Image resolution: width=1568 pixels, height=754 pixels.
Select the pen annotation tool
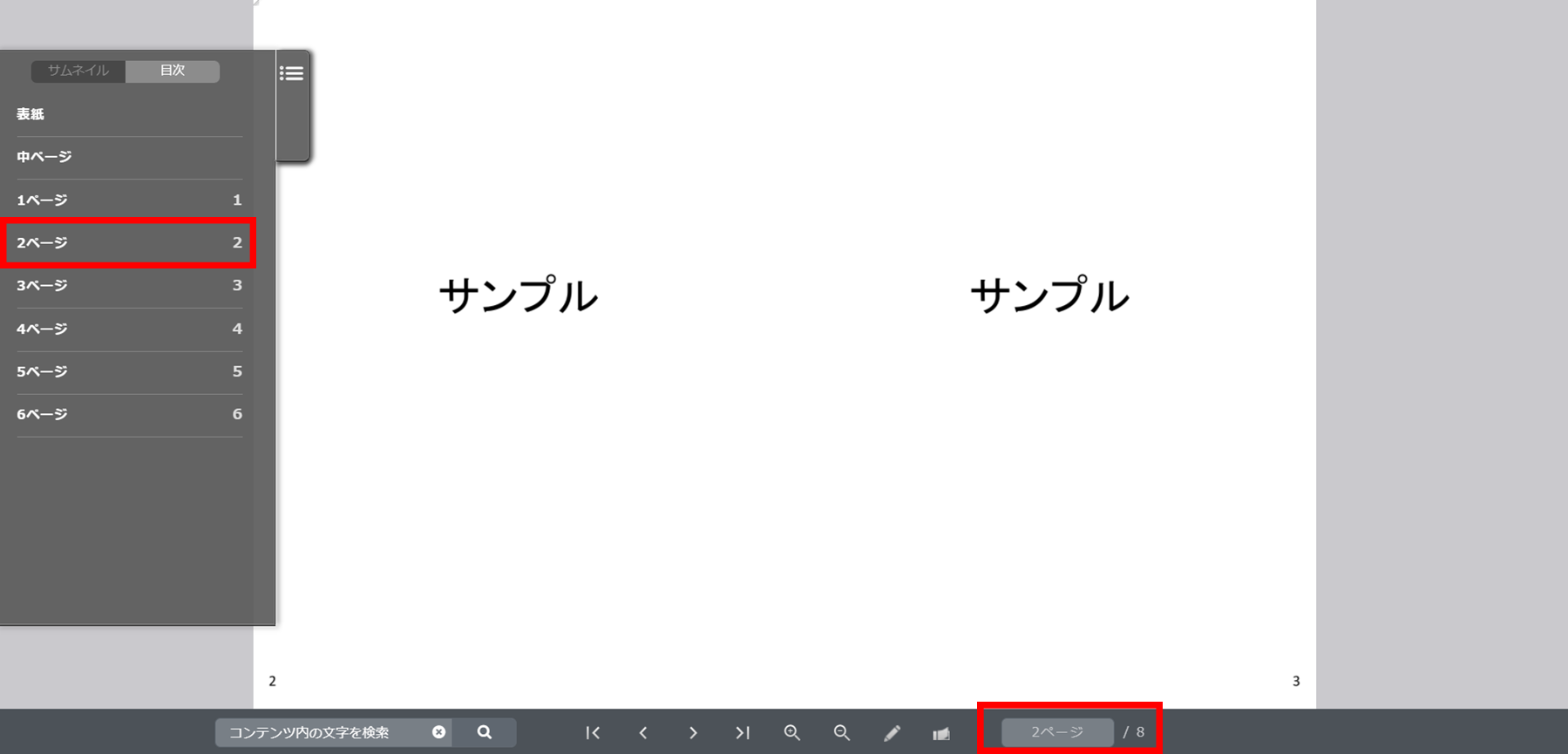[x=892, y=733]
